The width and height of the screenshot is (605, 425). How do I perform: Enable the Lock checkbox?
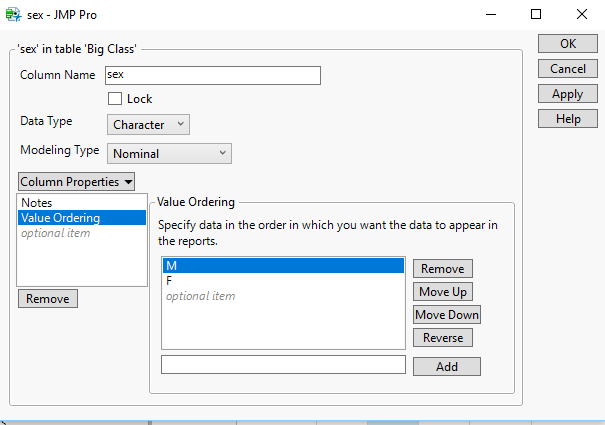(115, 99)
